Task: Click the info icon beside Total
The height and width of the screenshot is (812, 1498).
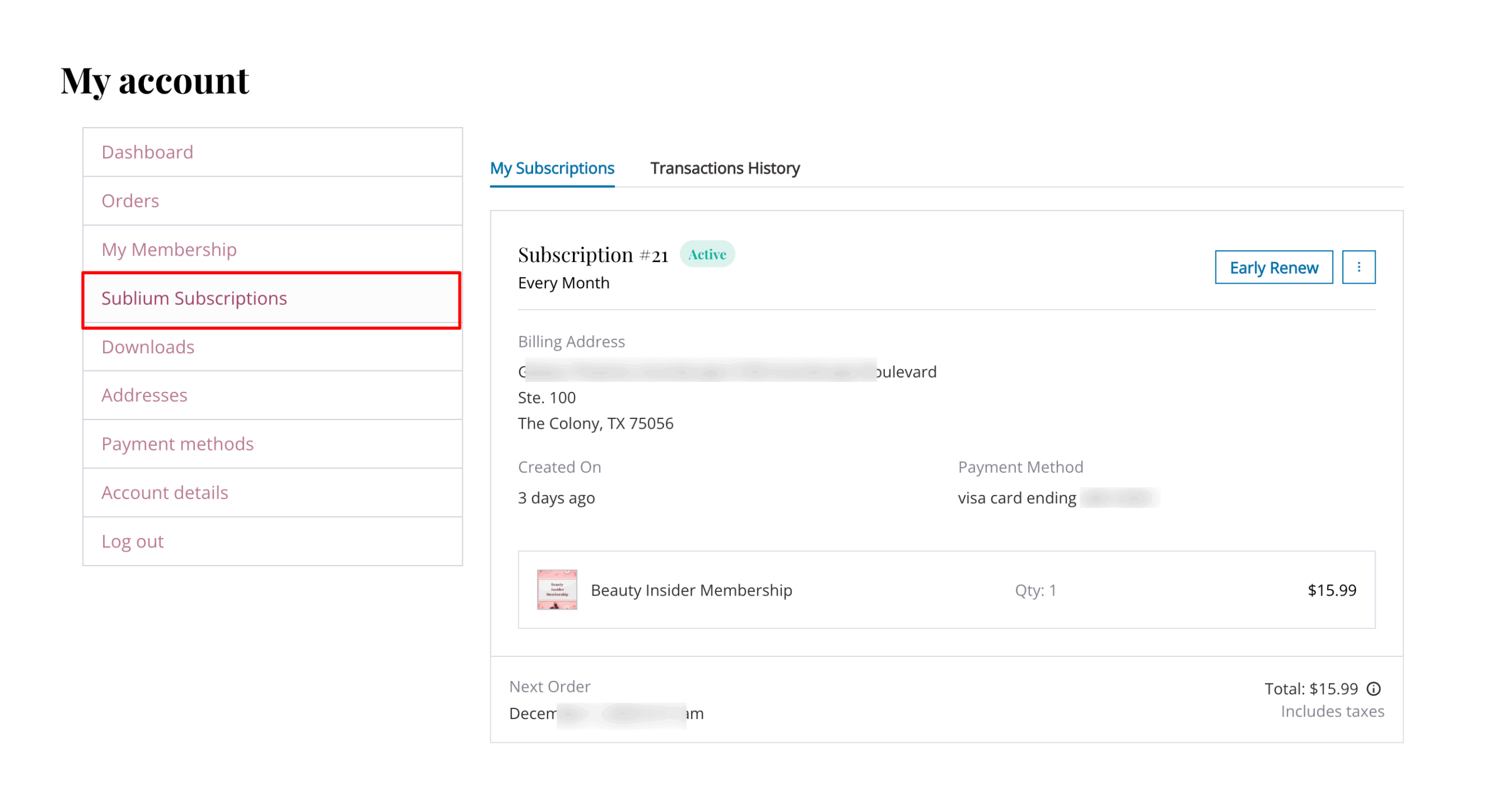Action: (x=1373, y=689)
